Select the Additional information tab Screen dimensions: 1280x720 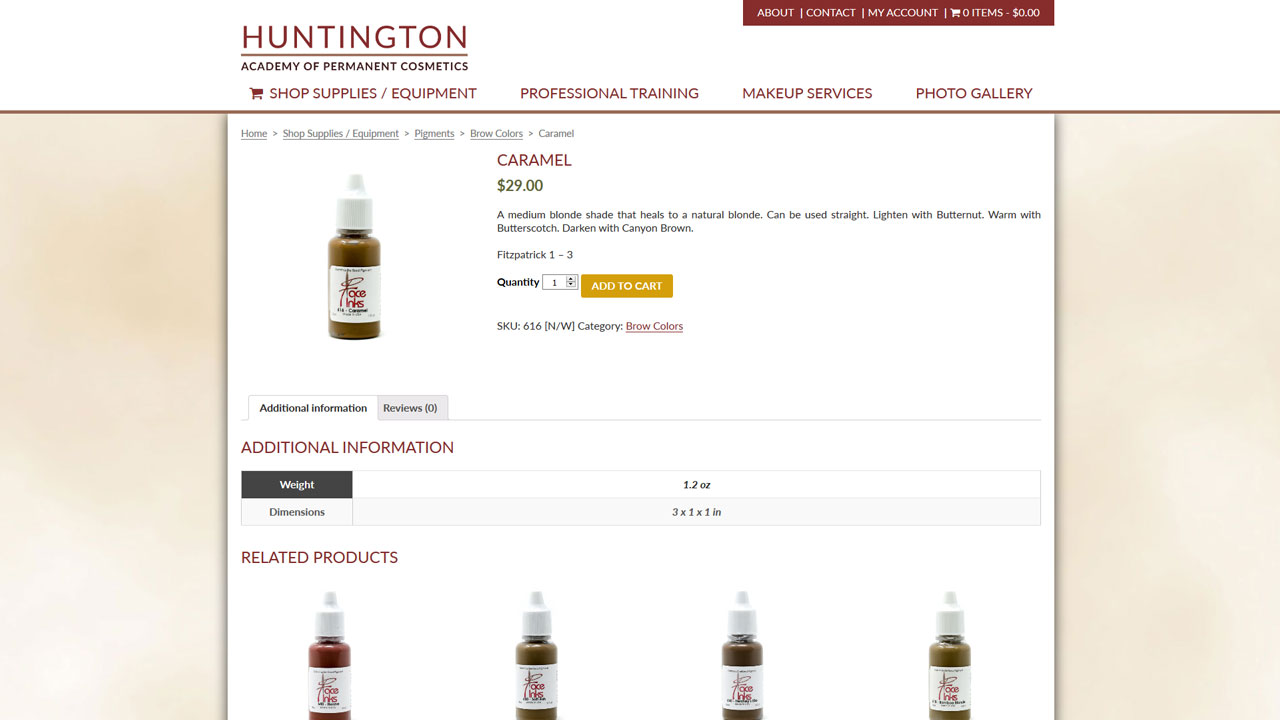[x=313, y=408]
